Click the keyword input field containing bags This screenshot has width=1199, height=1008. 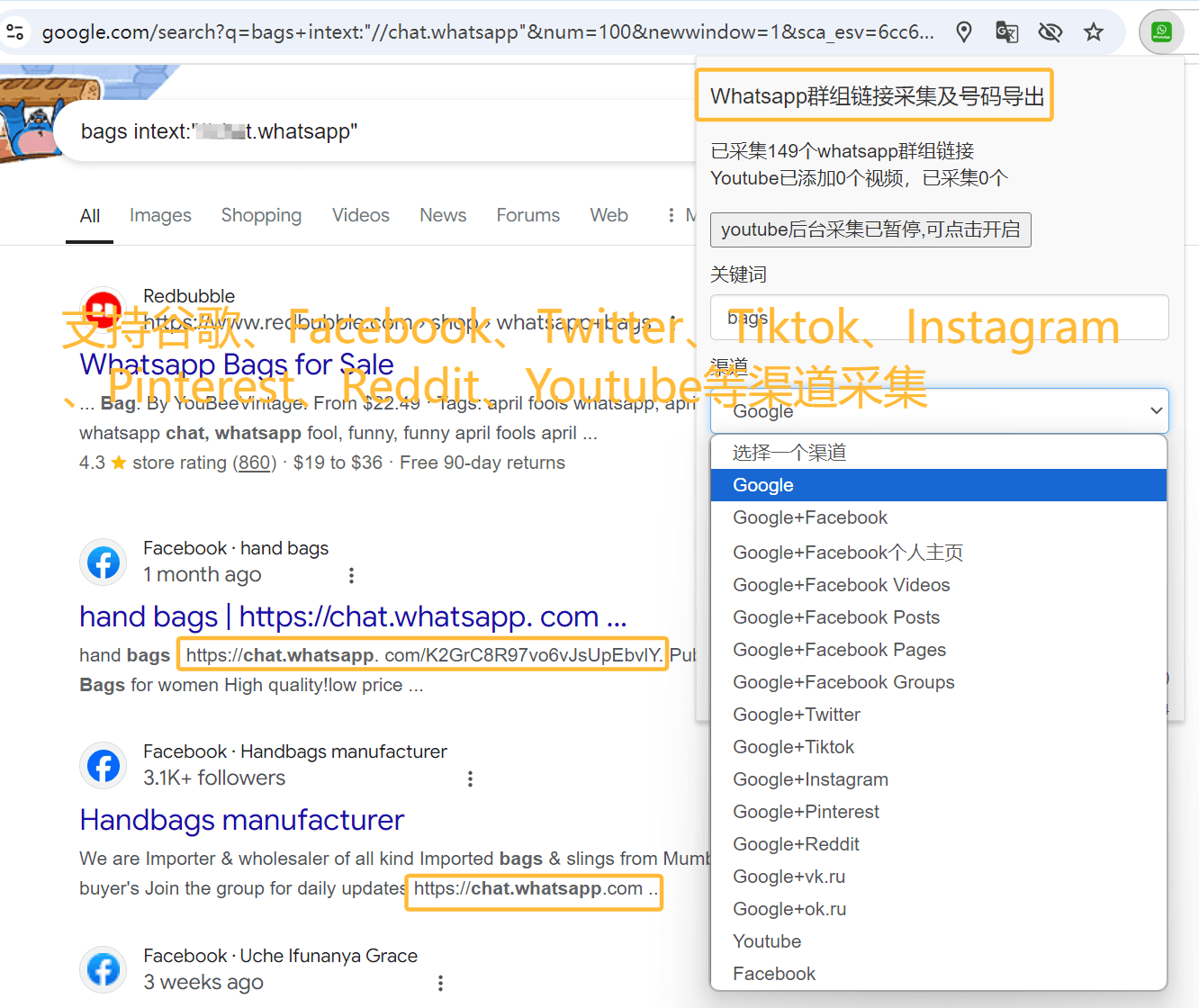939,318
